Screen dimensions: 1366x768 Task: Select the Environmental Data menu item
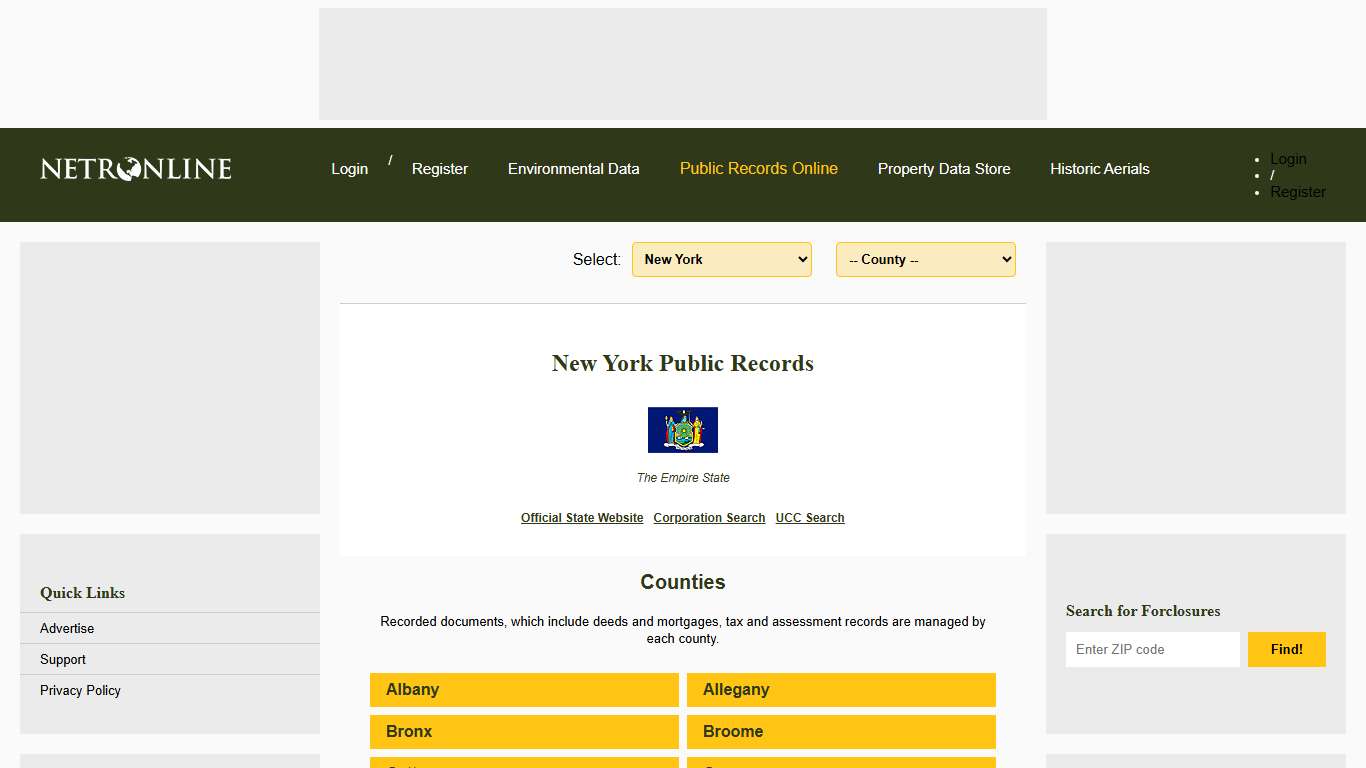point(574,169)
